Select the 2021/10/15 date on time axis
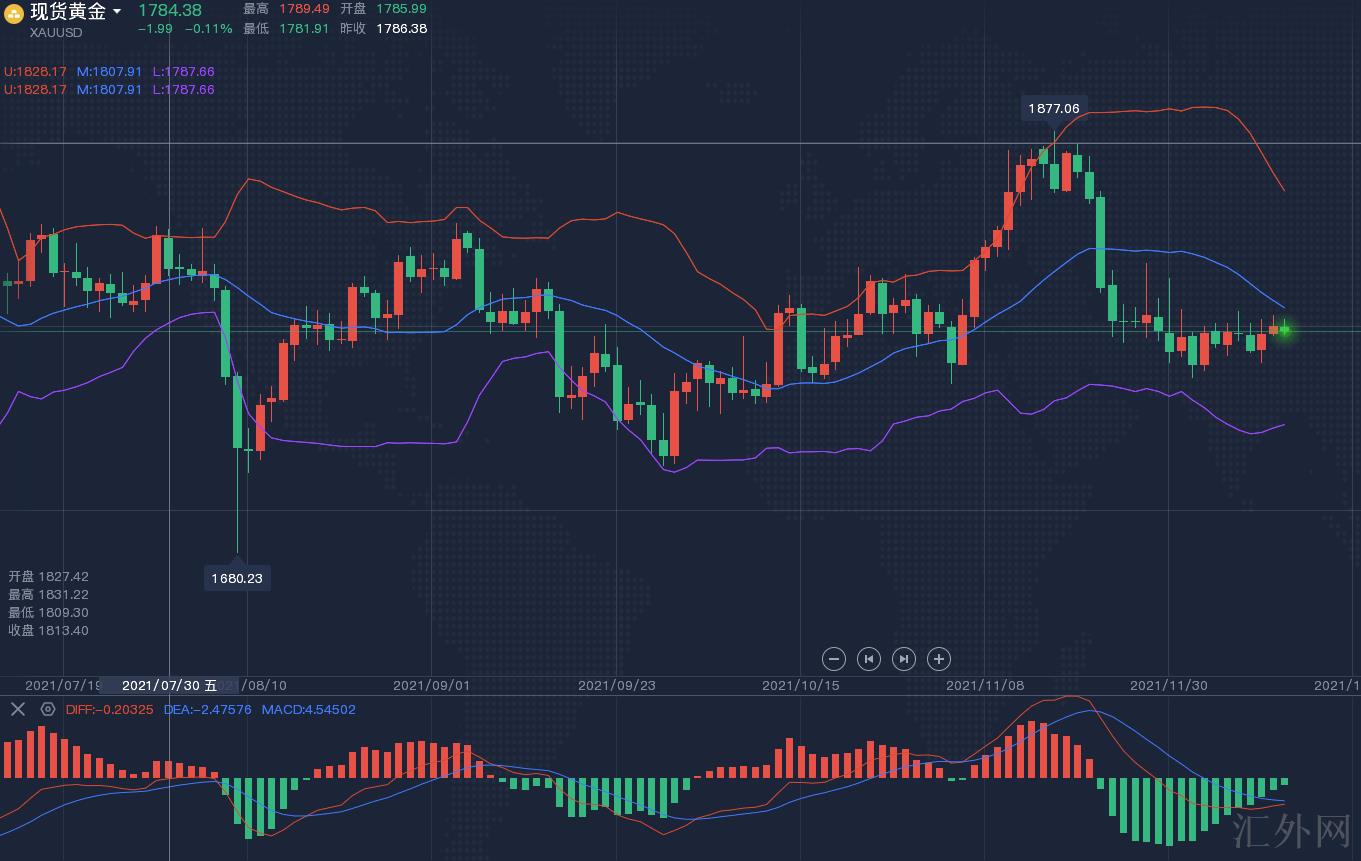This screenshot has height=861, width=1361. tap(800, 685)
